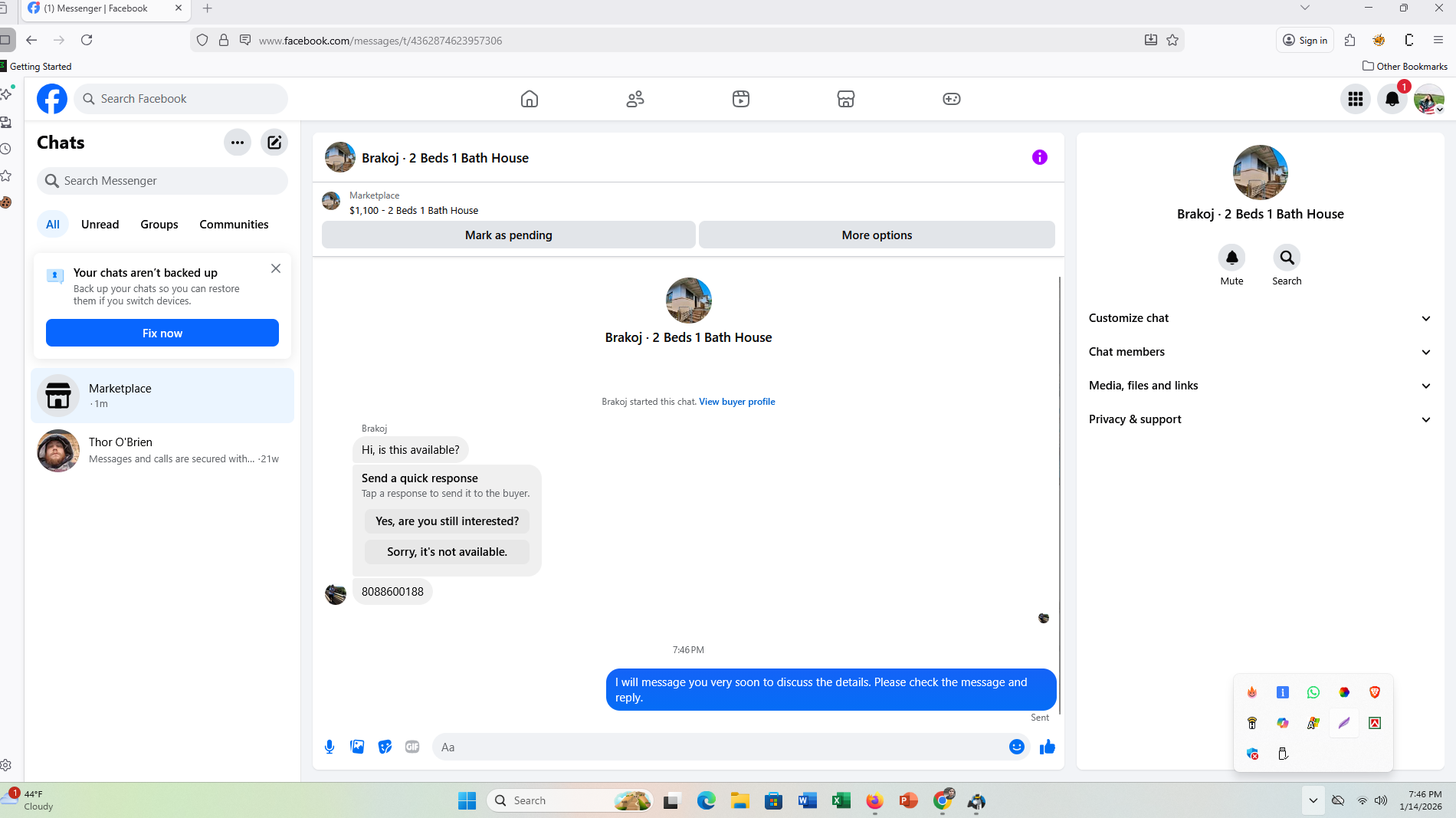Expand Customize chat section
This screenshot has height=818, width=1456.
(1260, 318)
